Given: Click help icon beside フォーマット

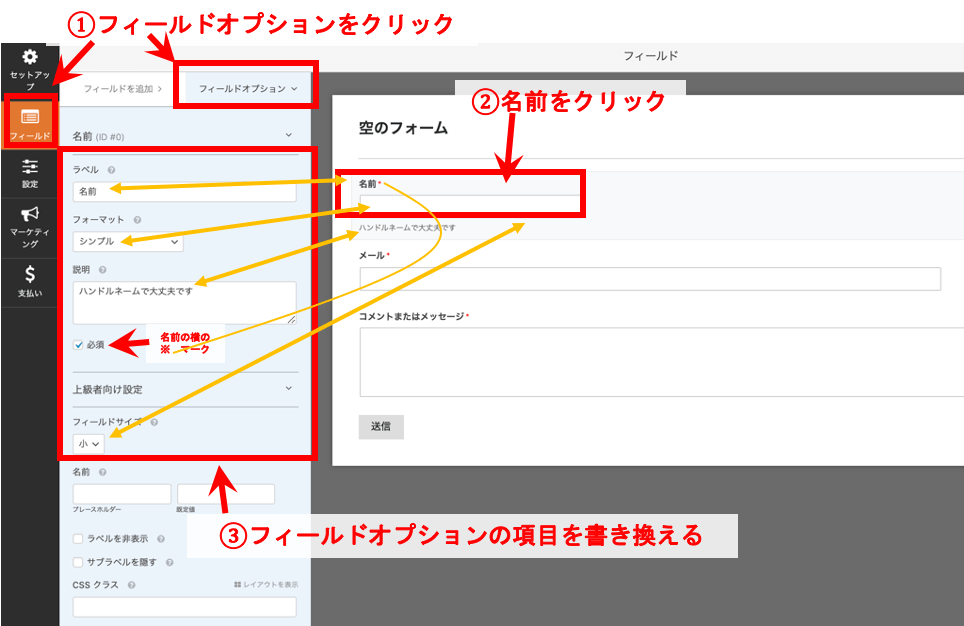Looking at the screenshot, I should pyautogui.click(x=137, y=220).
